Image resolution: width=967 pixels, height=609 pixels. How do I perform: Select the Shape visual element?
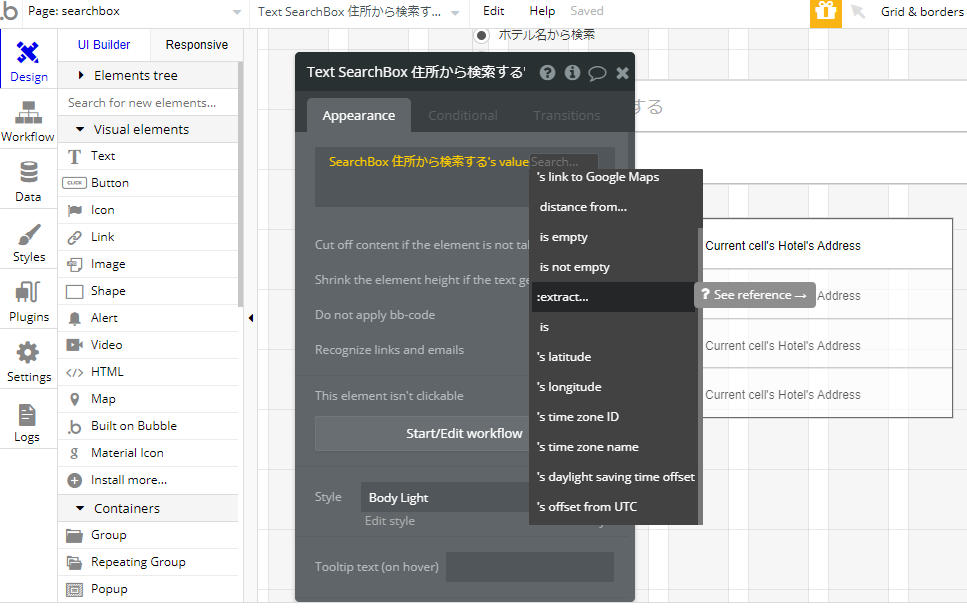click(x=148, y=291)
